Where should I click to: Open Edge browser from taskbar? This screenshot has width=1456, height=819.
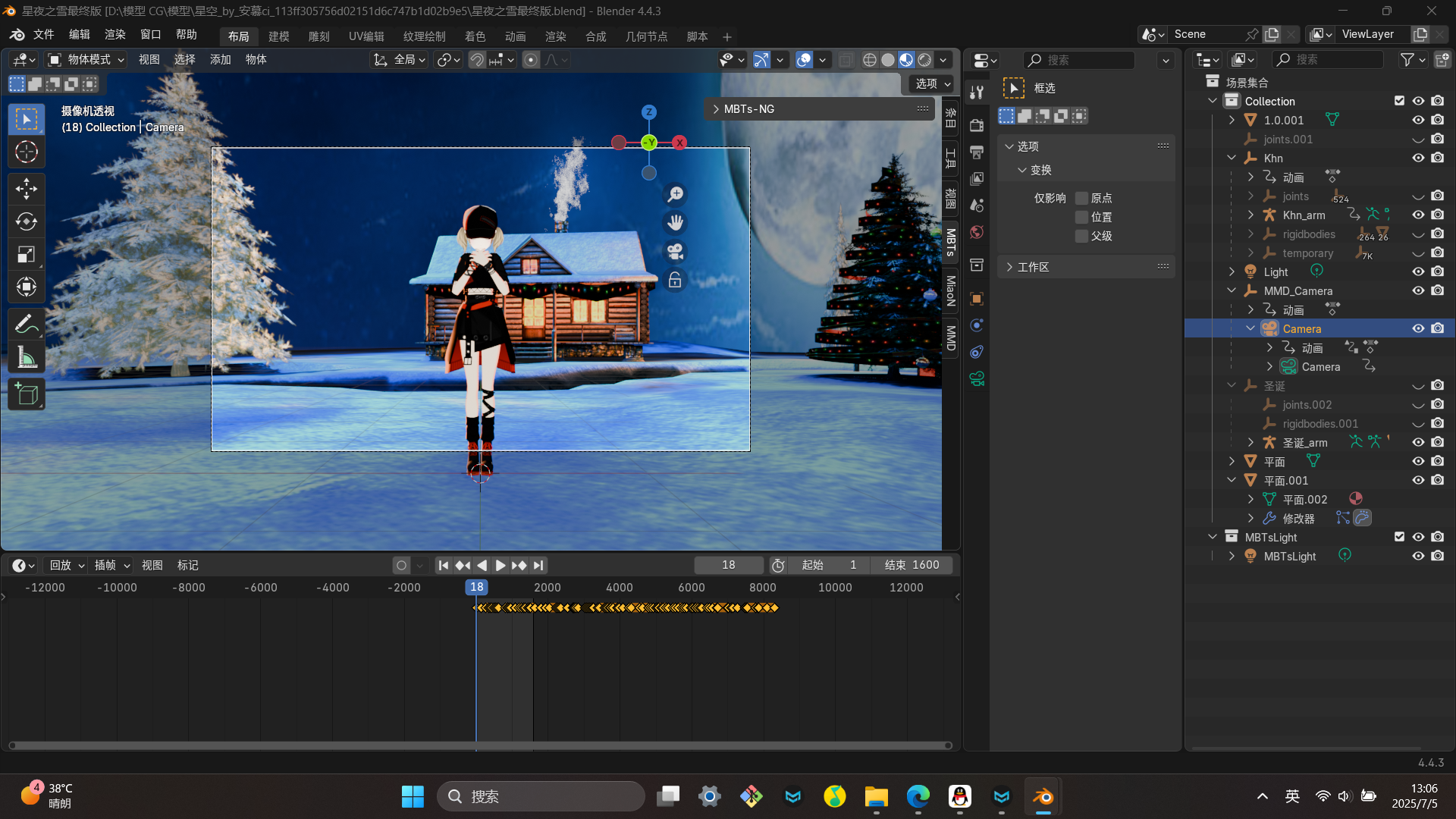pos(918,796)
